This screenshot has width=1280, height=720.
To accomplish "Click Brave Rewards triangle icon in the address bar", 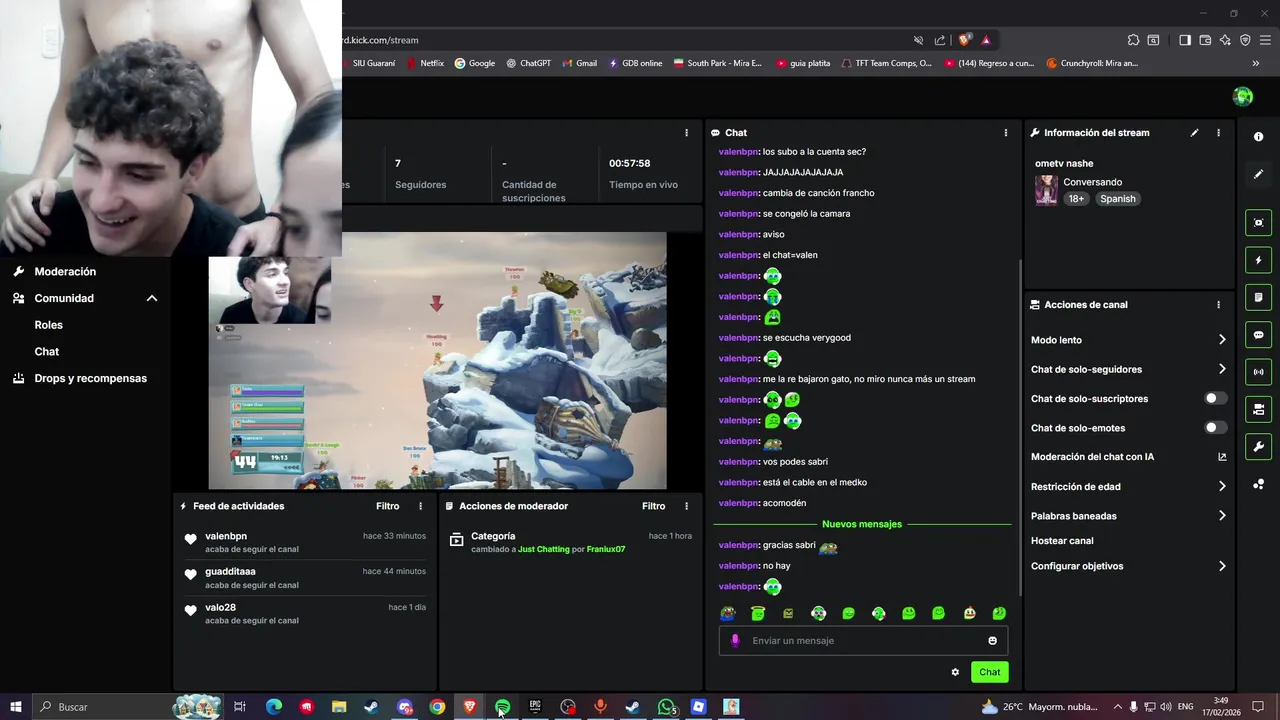I will pos(986,40).
